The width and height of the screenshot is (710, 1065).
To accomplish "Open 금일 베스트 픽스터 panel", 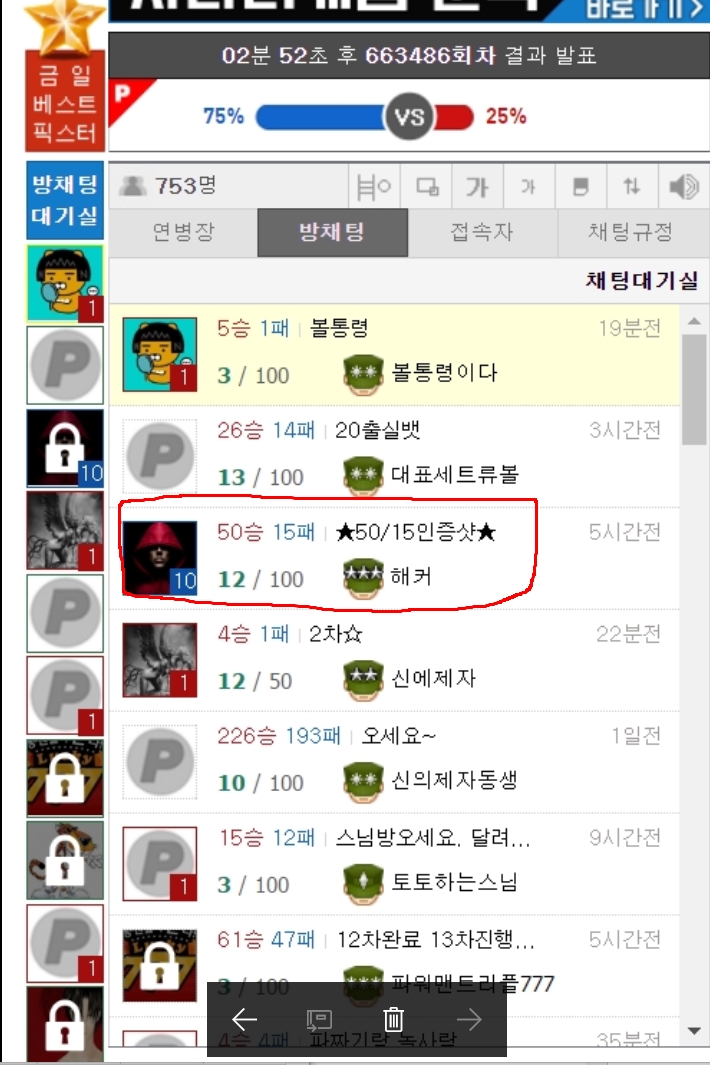I will pos(65,101).
